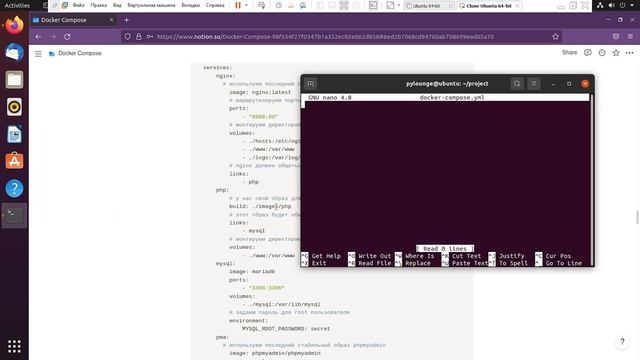Open the terminal hamburger menu
This screenshot has width=640, height=360.
(x=534, y=84)
